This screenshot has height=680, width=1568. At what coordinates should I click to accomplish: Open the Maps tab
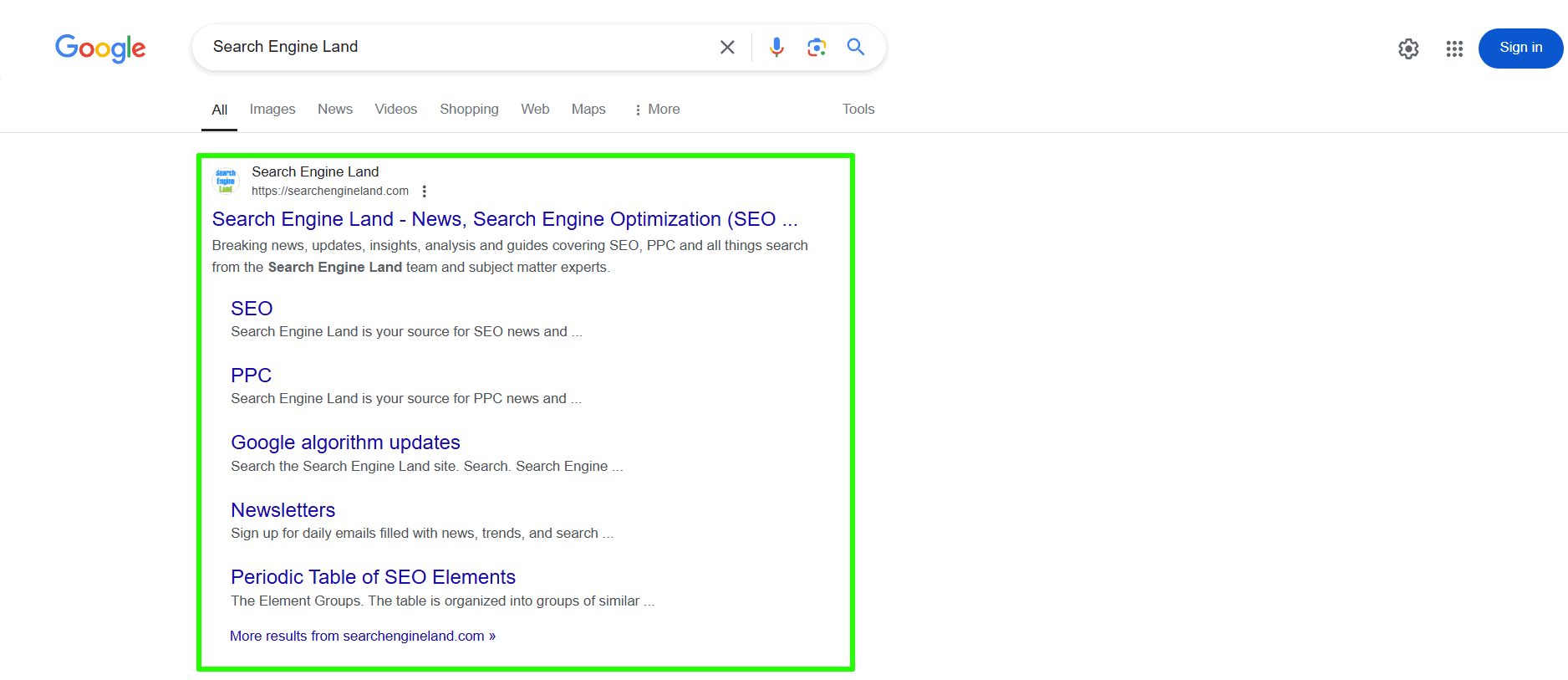[588, 110]
